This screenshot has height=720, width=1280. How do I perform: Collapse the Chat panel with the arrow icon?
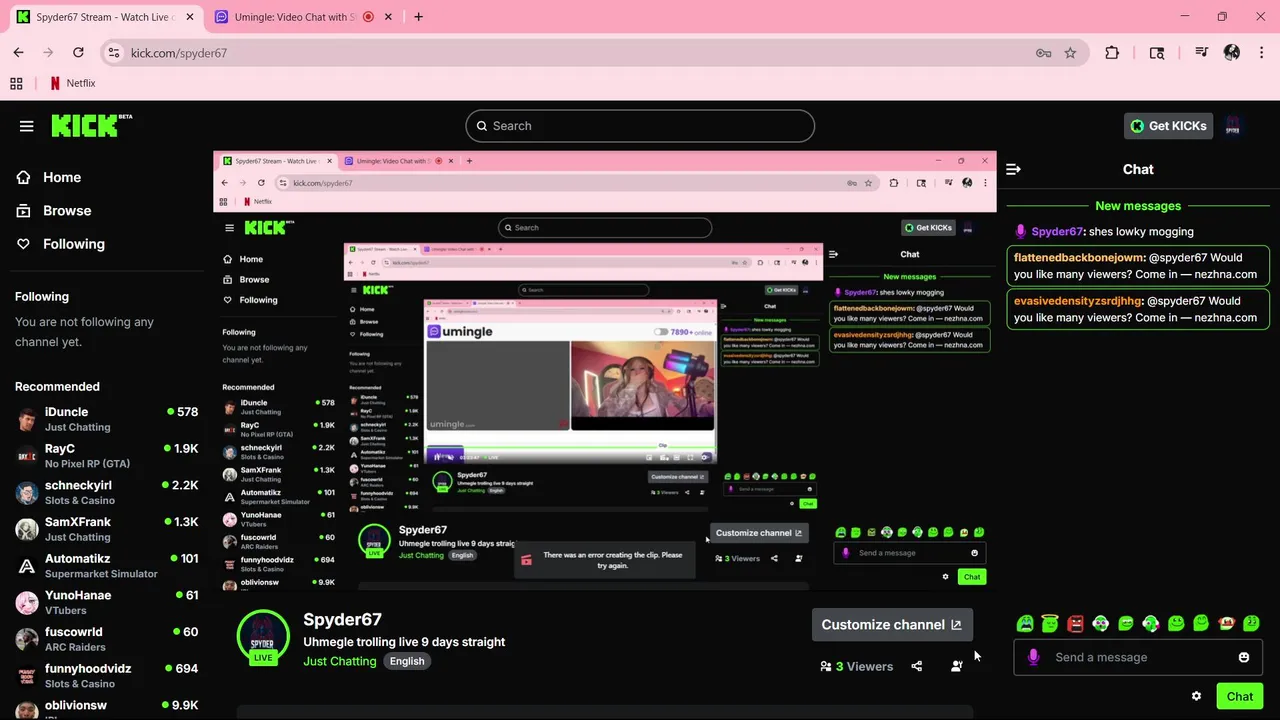(1013, 169)
